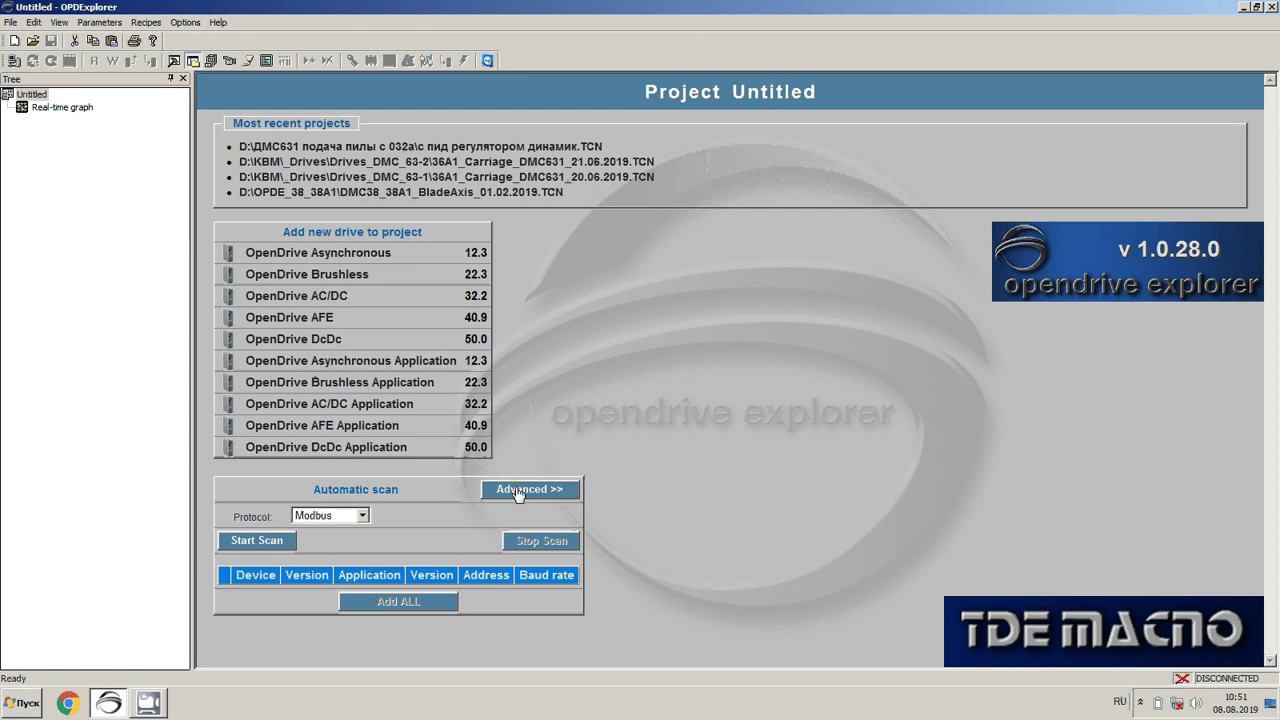
Task: Pin the Tree panel with pushpin icon
Action: coord(170,78)
